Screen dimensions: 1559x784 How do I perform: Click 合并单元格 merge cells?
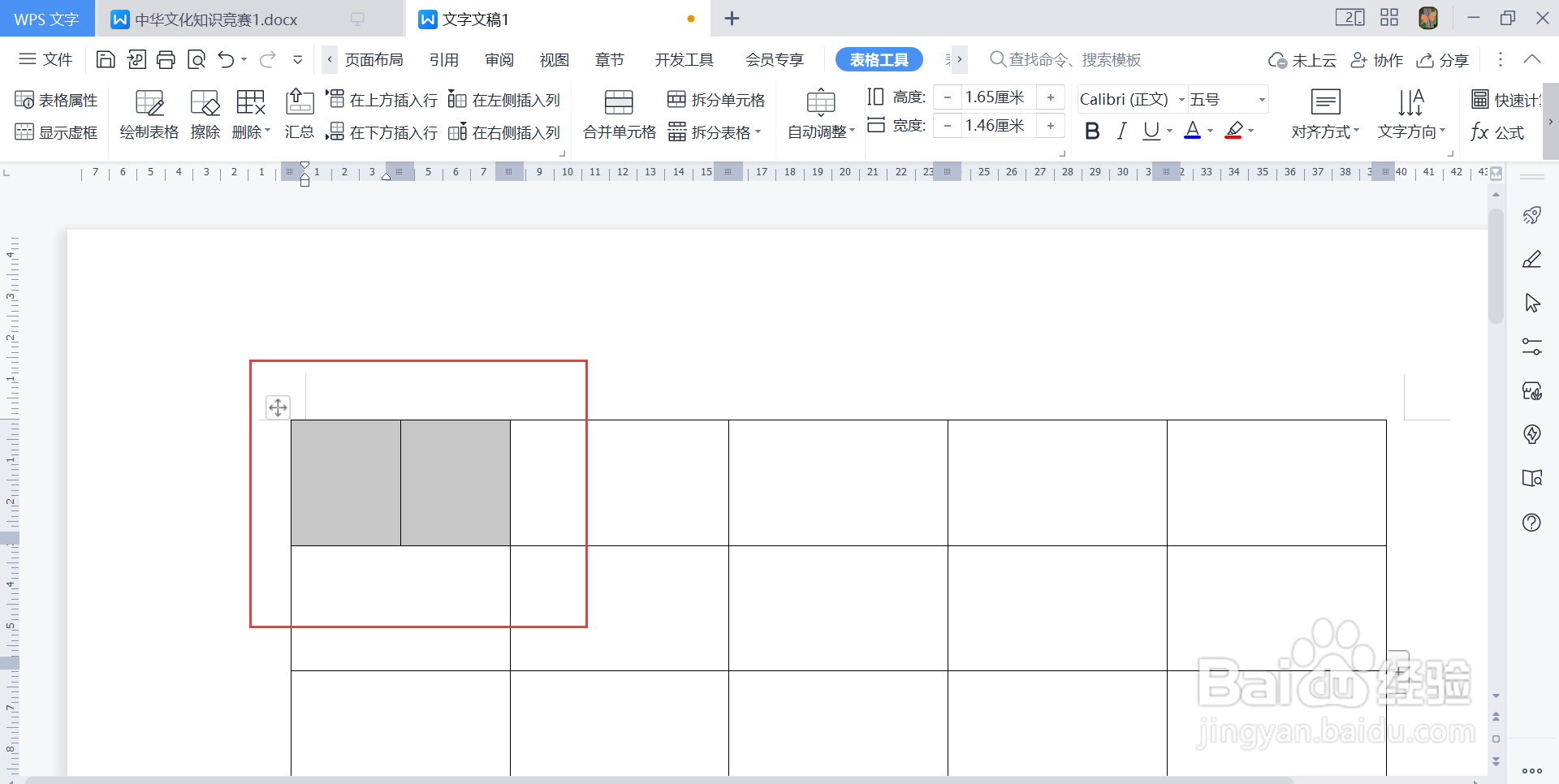tap(620, 115)
